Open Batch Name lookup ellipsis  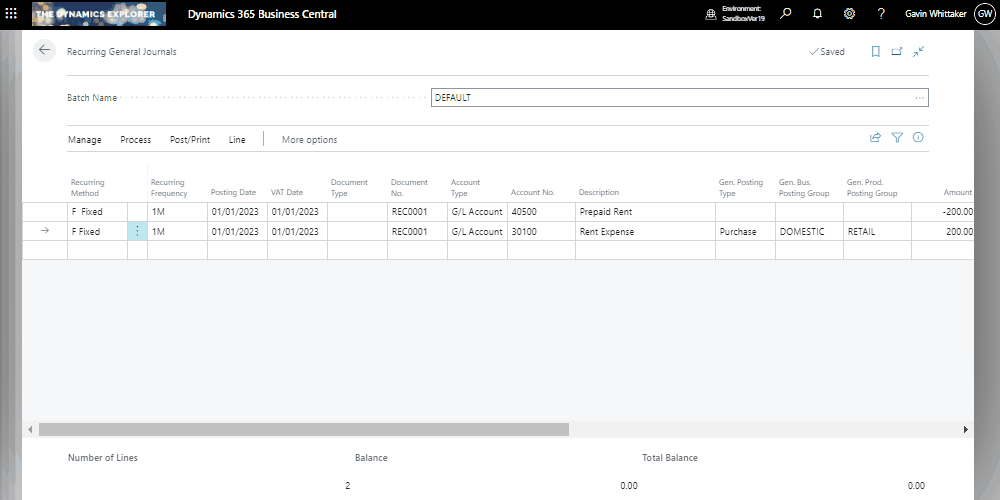(919, 98)
